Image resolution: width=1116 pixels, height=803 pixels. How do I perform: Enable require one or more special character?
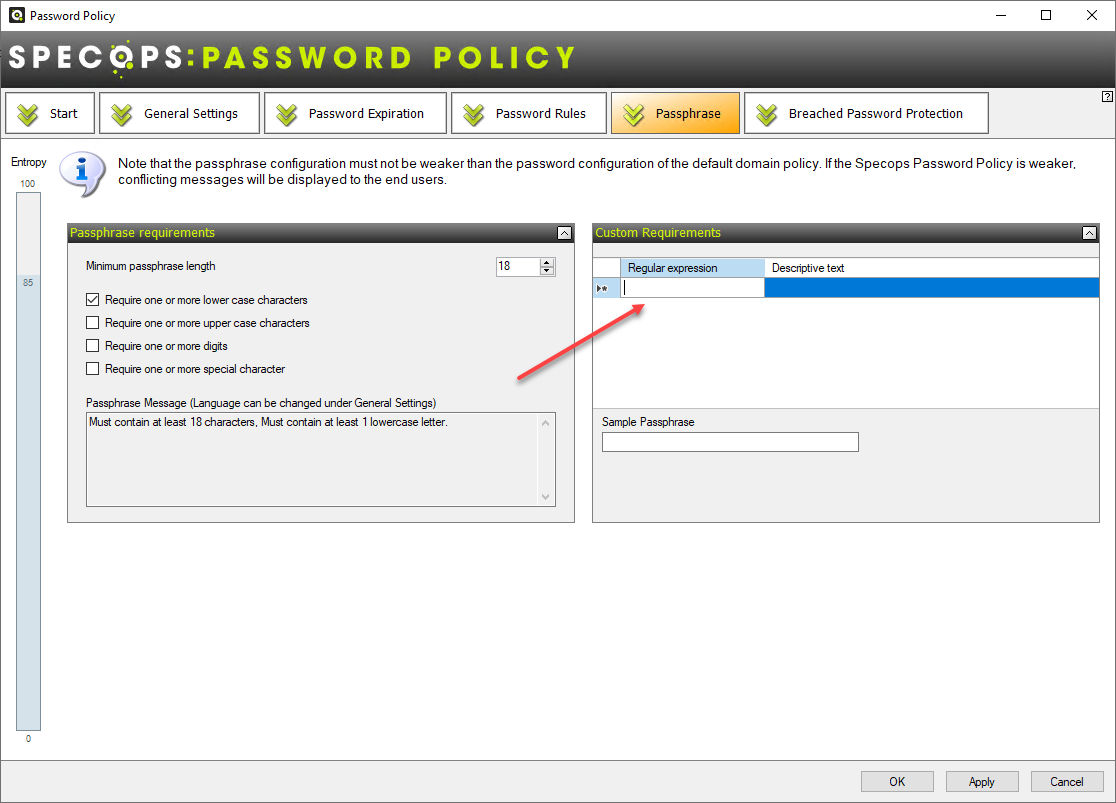click(x=93, y=369)
